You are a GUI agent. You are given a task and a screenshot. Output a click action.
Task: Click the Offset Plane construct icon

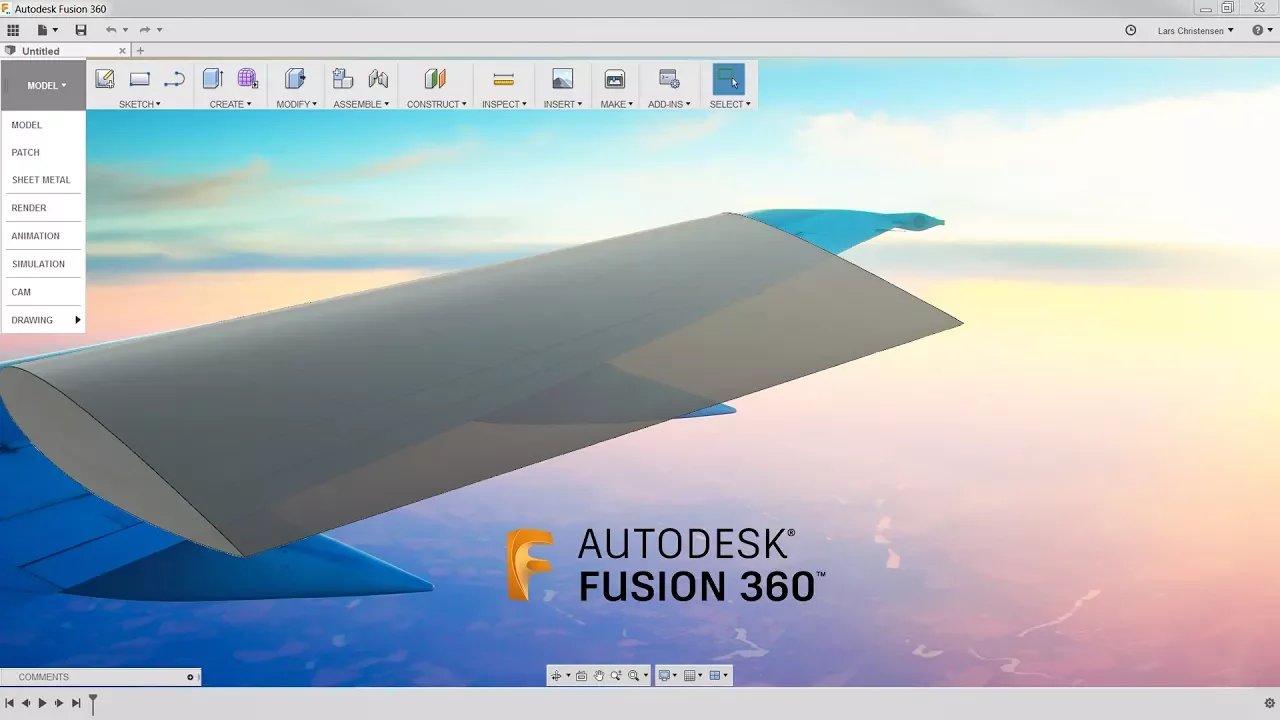point(435,79)
